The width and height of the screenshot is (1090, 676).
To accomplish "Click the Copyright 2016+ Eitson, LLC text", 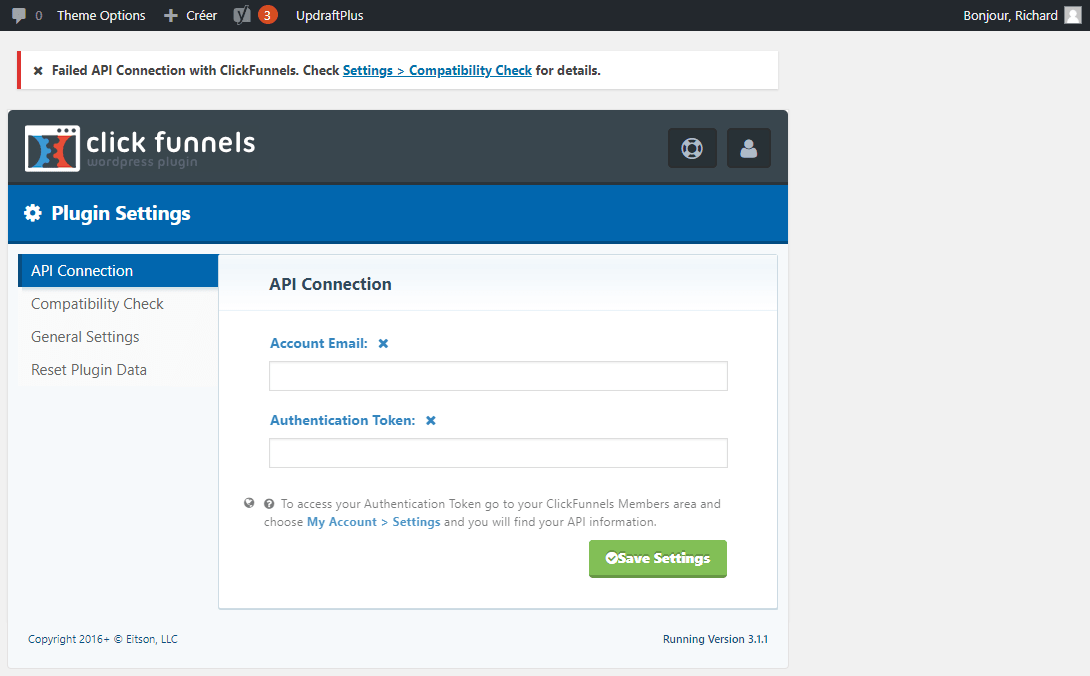I will [x=103, y=639].
